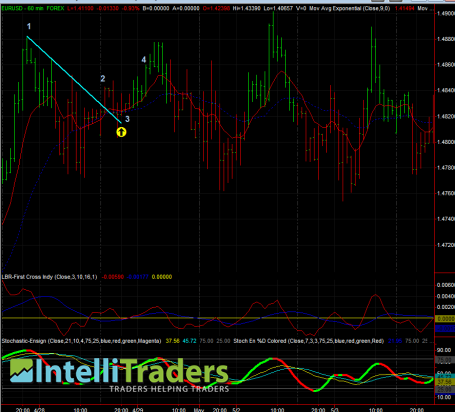Image resolution: width=455 pixels, height=412 pixels.
Task: Click the EURUSD - 60 min FOREX chart title
Action: tap(33, 8)
